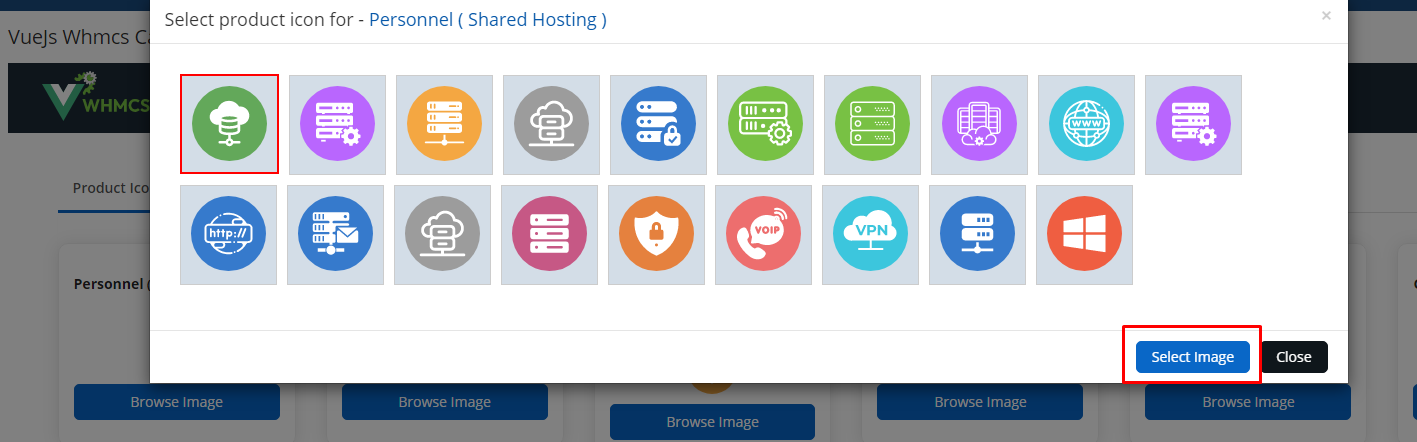Pick the blue http:// globe icon

(229, 235)
